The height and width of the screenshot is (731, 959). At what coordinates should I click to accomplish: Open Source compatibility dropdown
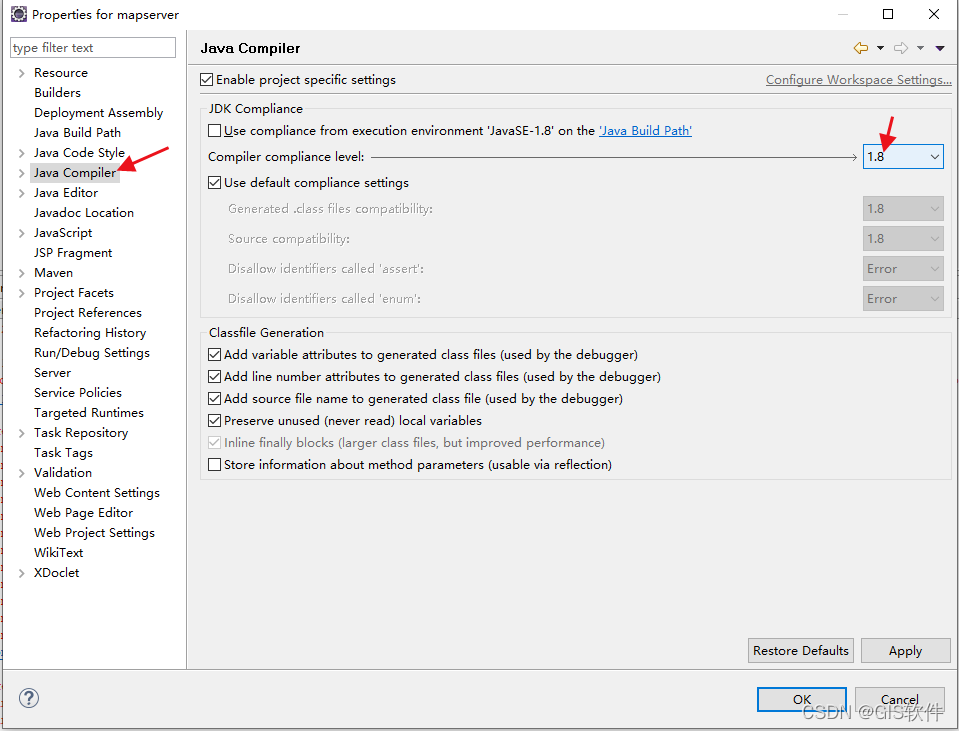[x=903, y=239]
